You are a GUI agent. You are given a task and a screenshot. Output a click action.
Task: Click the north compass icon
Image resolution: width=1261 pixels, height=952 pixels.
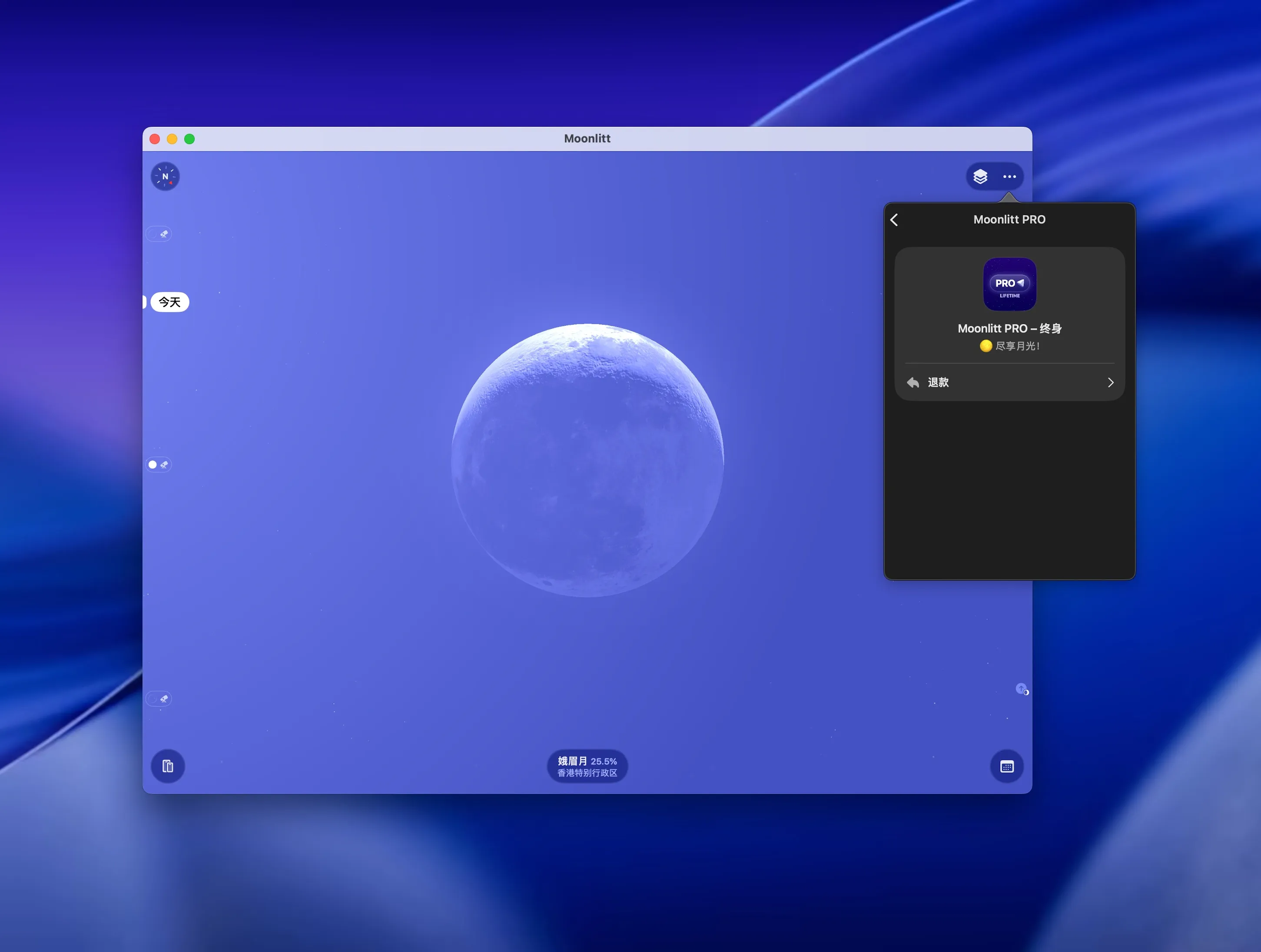point(165,176)
